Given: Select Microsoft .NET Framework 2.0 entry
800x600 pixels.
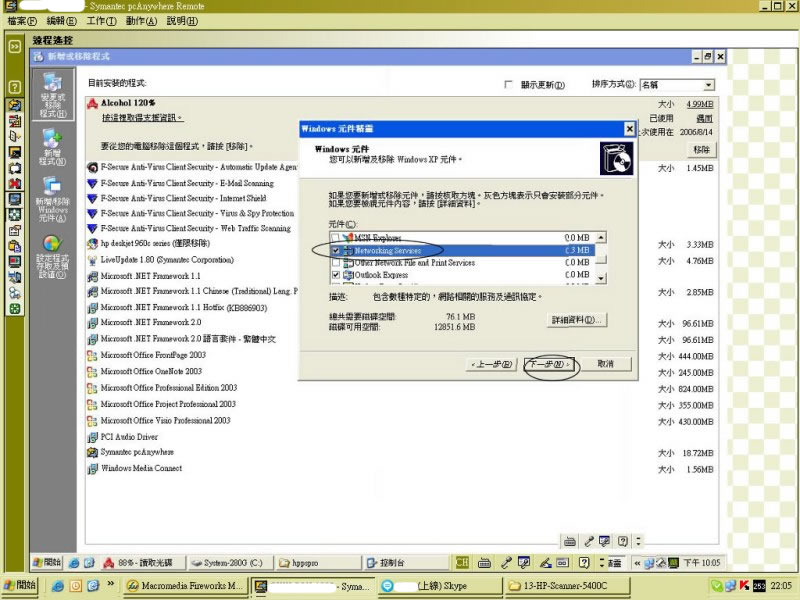Looking at the screenshot, I should point(151,322).
